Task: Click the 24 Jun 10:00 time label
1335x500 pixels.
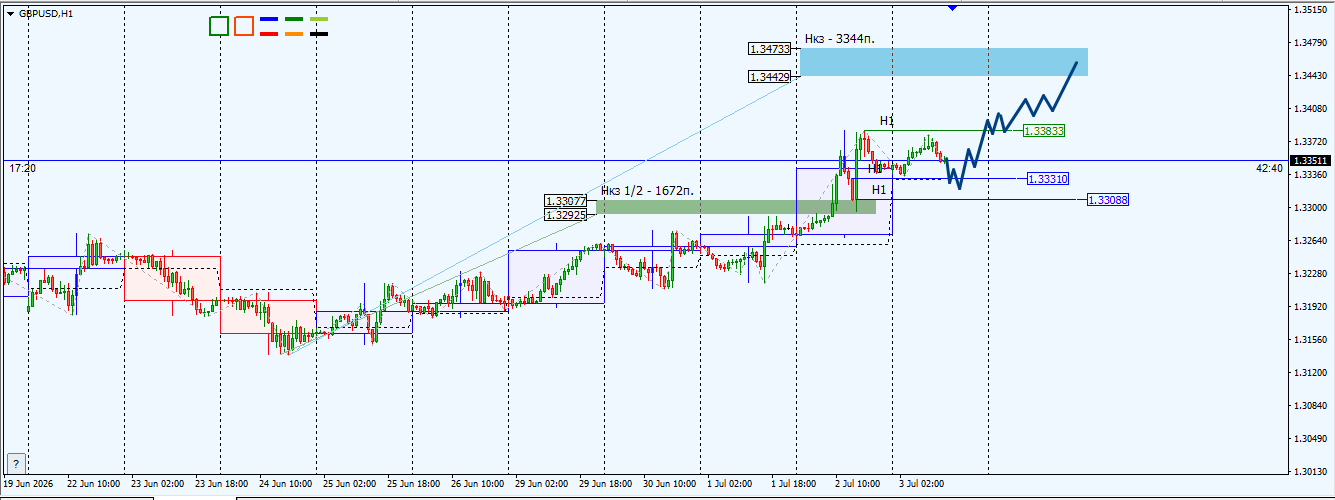Action: coord(285,483)
